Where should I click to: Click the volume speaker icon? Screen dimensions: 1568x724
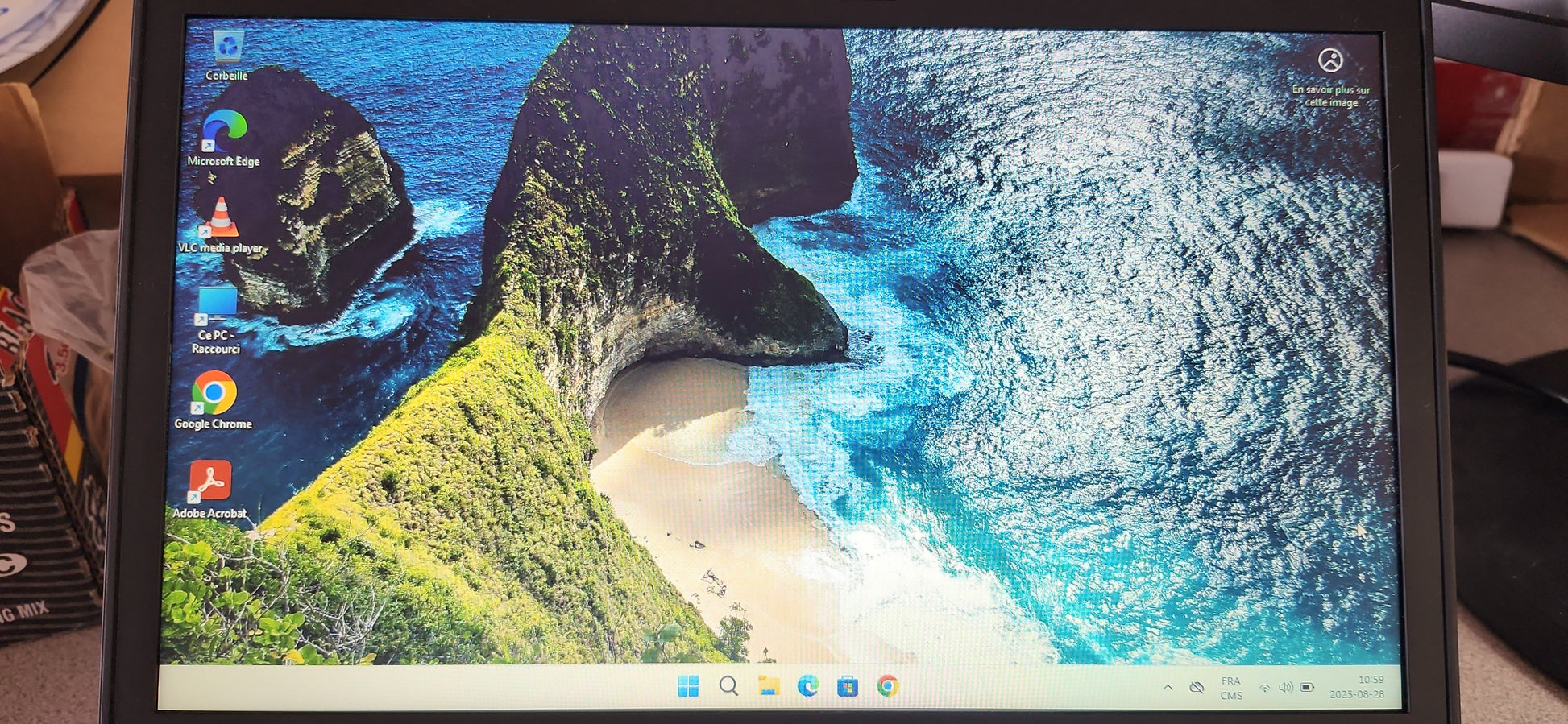[x=1286, y=688]
